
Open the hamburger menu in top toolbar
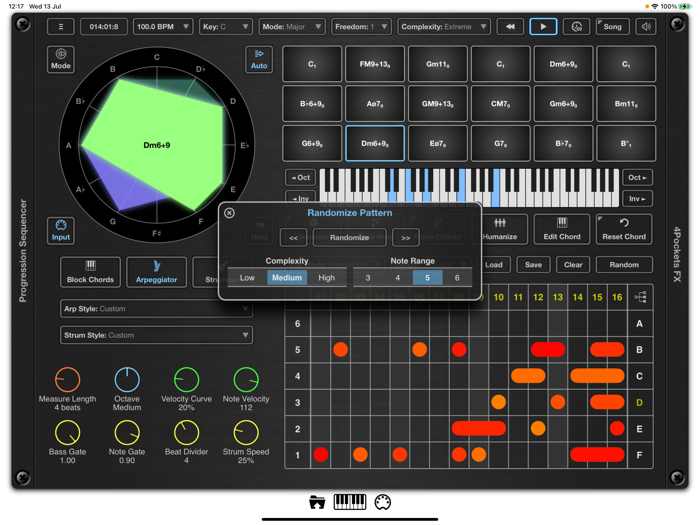(60, 27)
